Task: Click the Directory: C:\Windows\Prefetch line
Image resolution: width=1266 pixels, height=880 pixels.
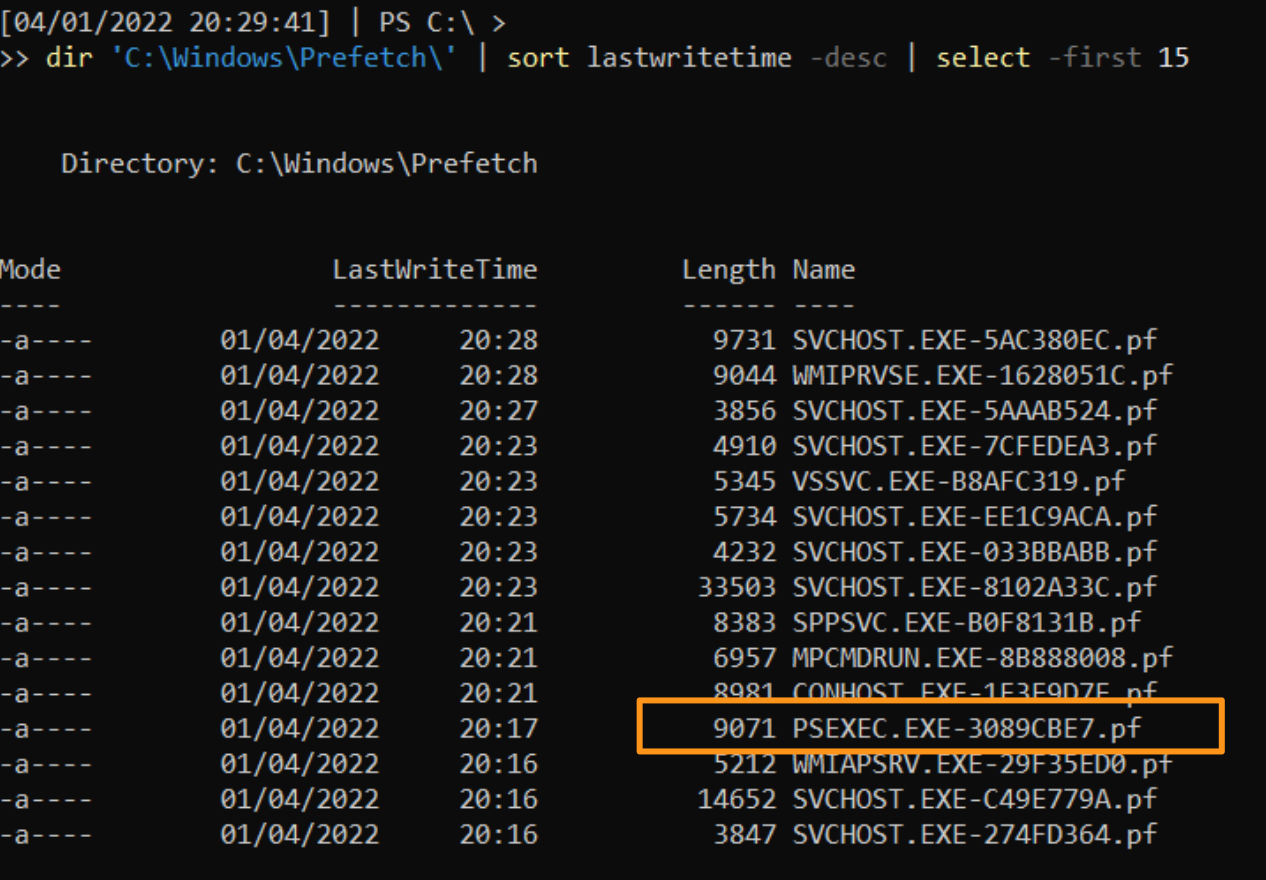Action: click(299, 163)
